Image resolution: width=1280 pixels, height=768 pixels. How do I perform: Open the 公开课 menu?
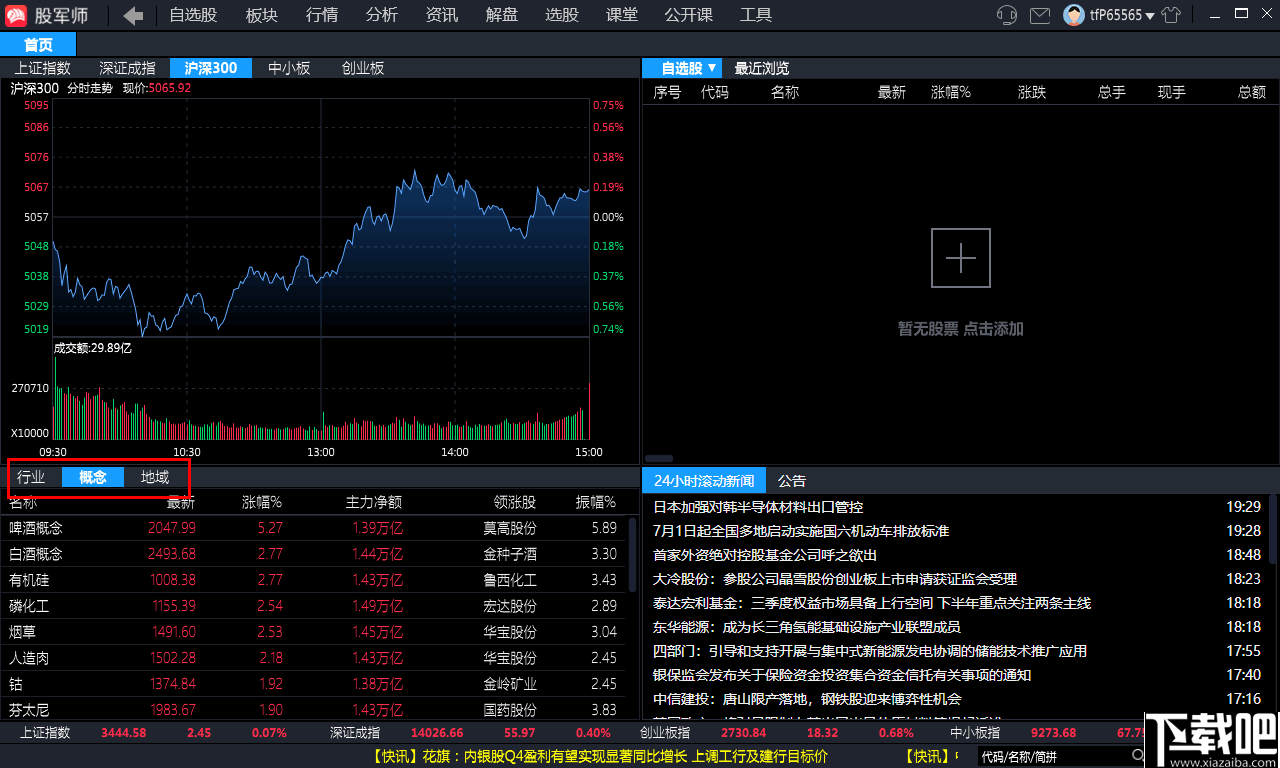689,15
